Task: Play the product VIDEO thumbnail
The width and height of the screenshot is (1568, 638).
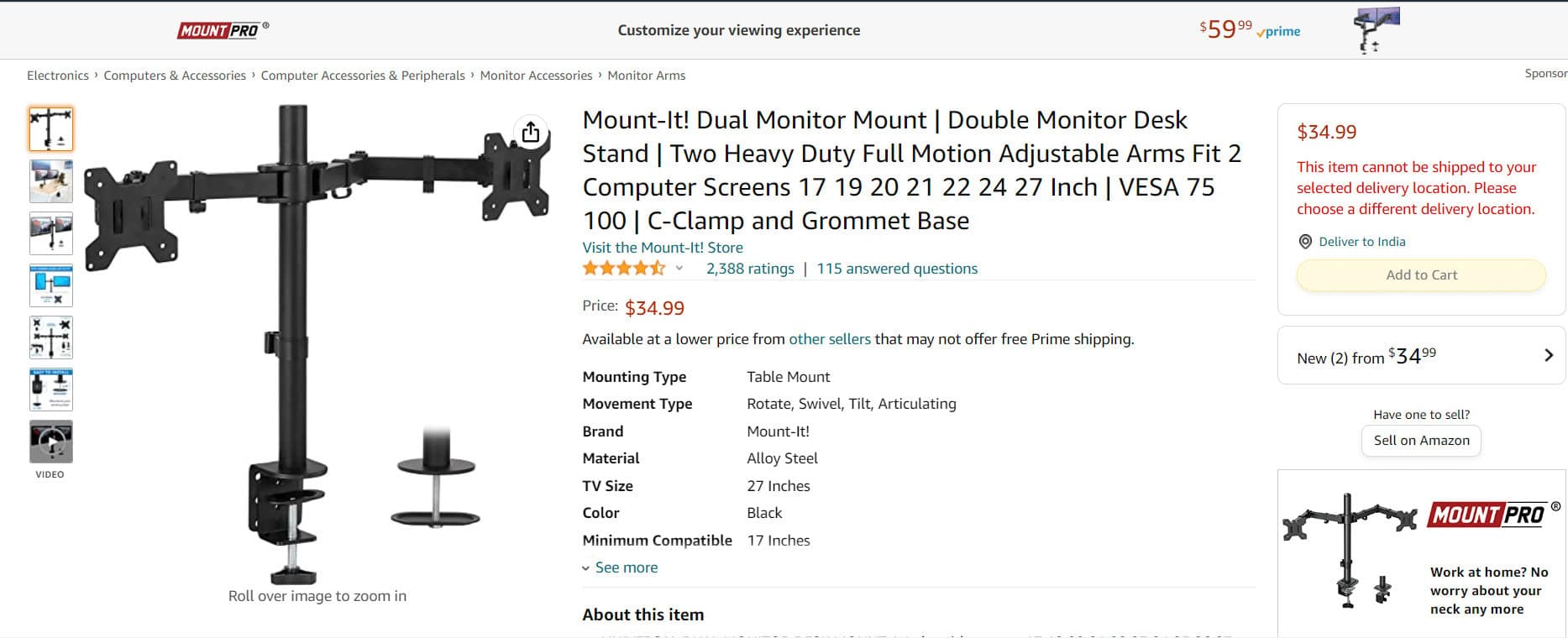Action: point(50,441)
